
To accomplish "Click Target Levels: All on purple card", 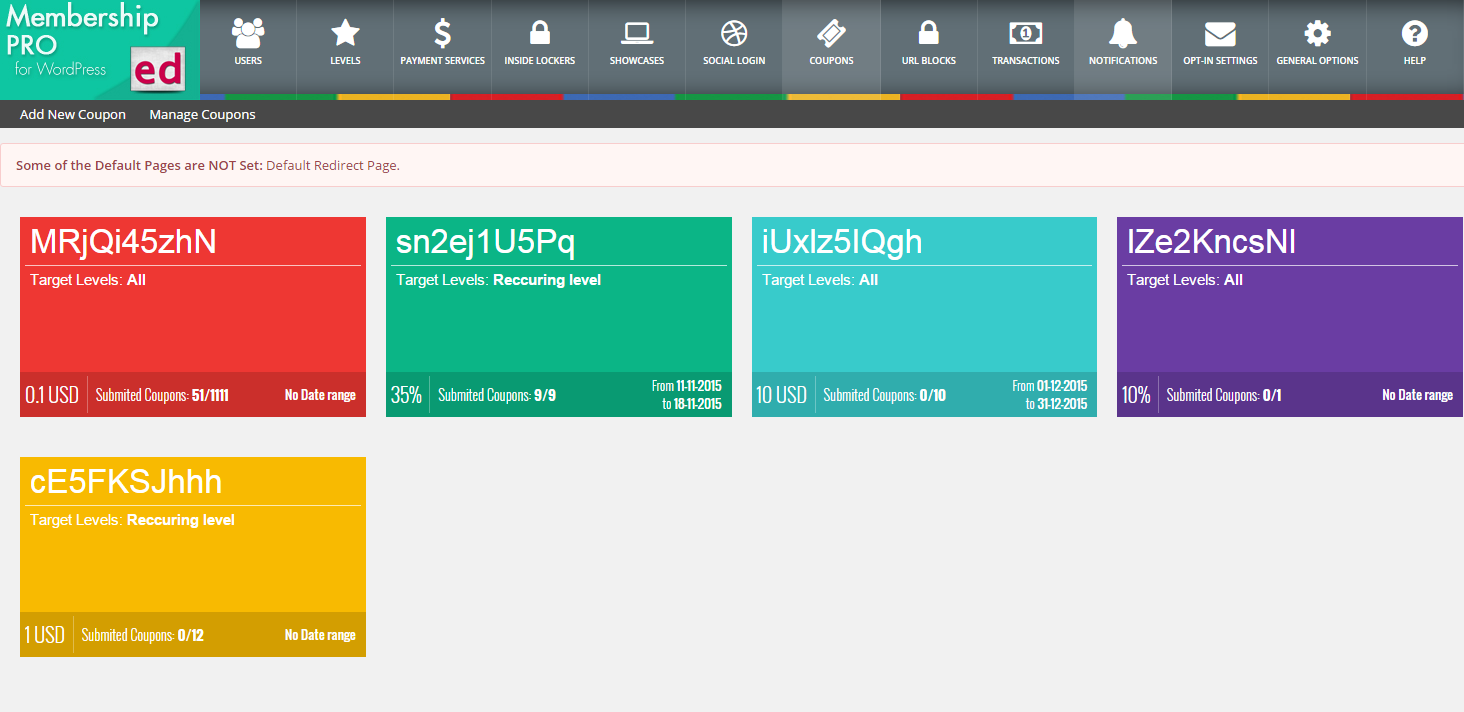I will pos(1185,280).
